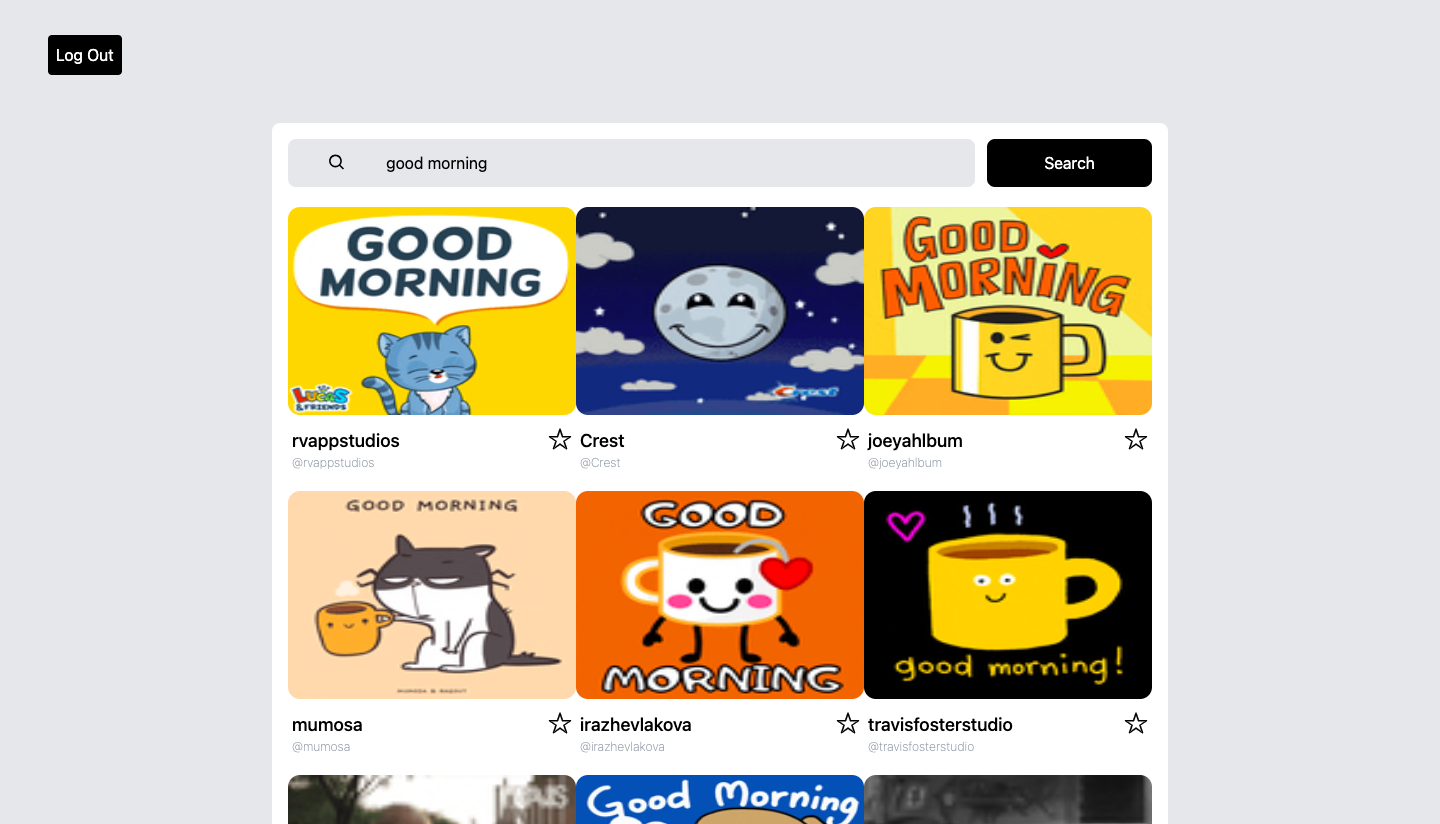This screenshot has height=824, width=1440.
Task: Toggle favorite on the mumosa cat GIF
Action: click(x=559, y=723)
